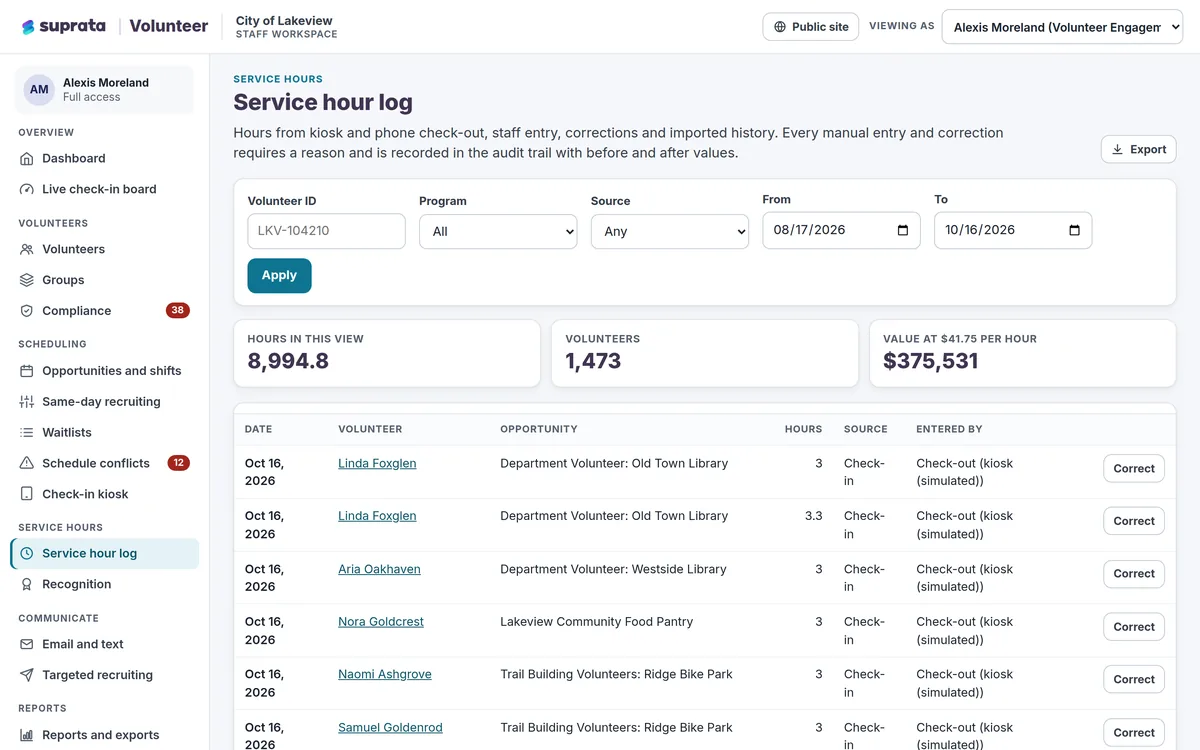Click the Waitlists list icon
1200x750 pixels.
click(x=27, y=433)
